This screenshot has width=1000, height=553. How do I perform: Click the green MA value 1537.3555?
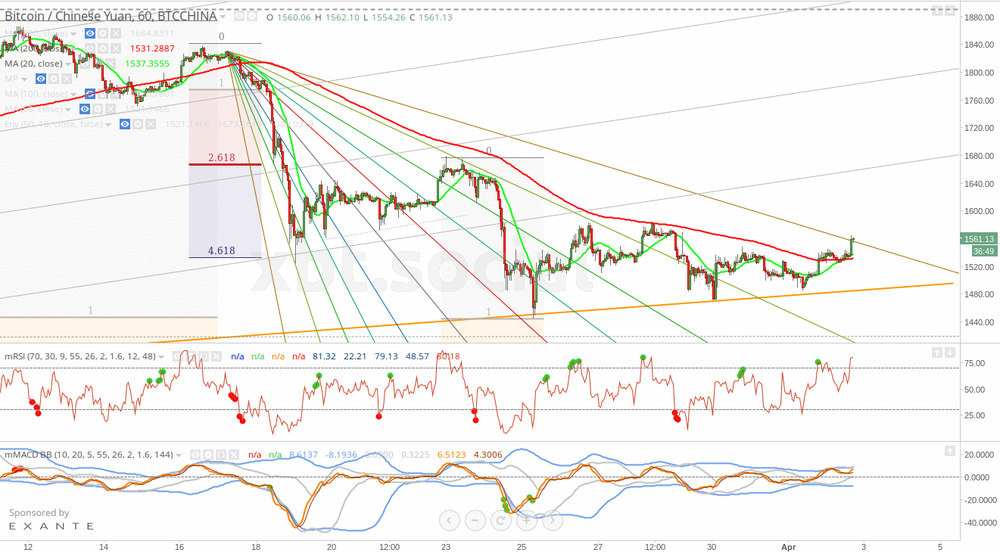click(x=147, y=64)
